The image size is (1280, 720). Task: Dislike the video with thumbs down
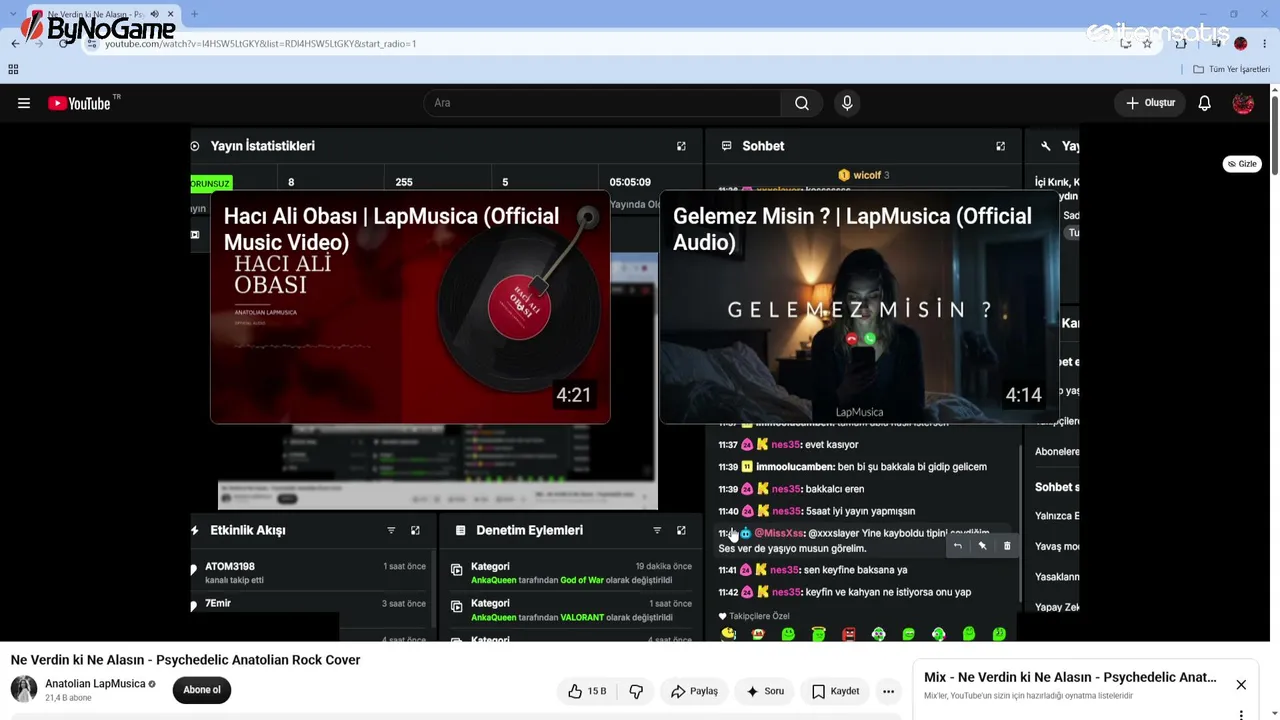coord(636,691)
